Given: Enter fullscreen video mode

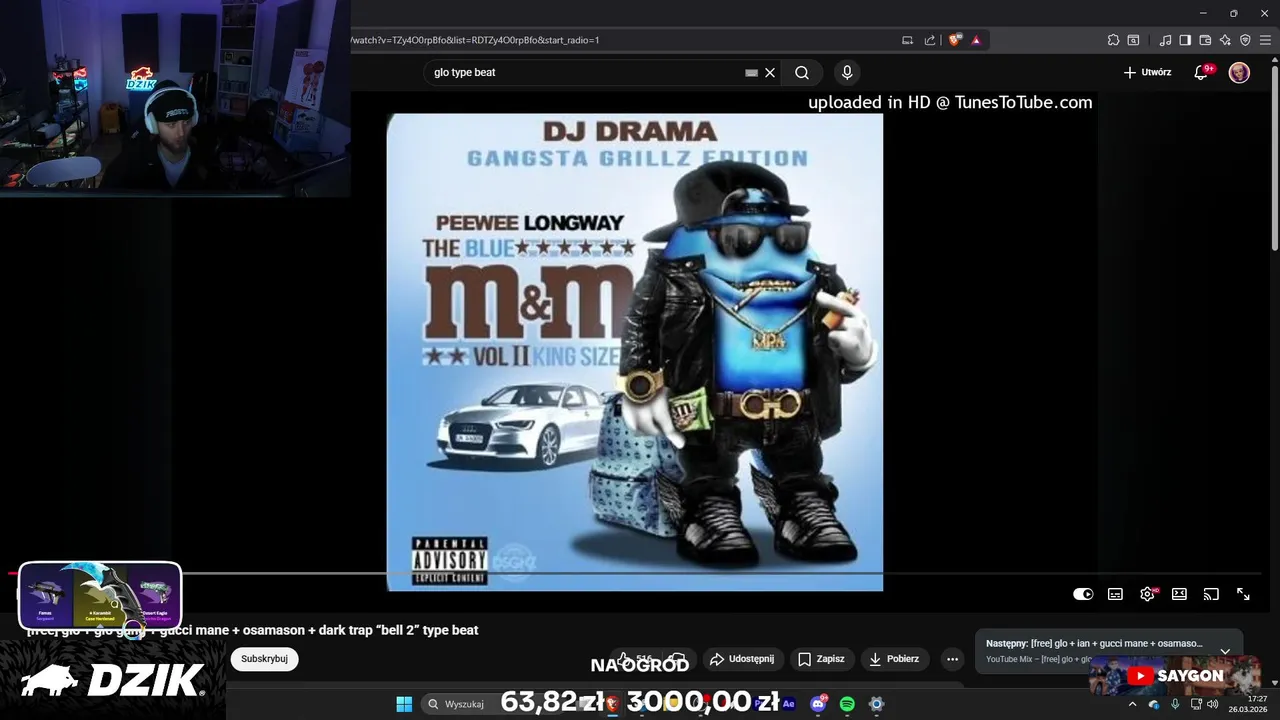Looking at the screenshot, I should pyautogui.click(x=1243, y=594).
